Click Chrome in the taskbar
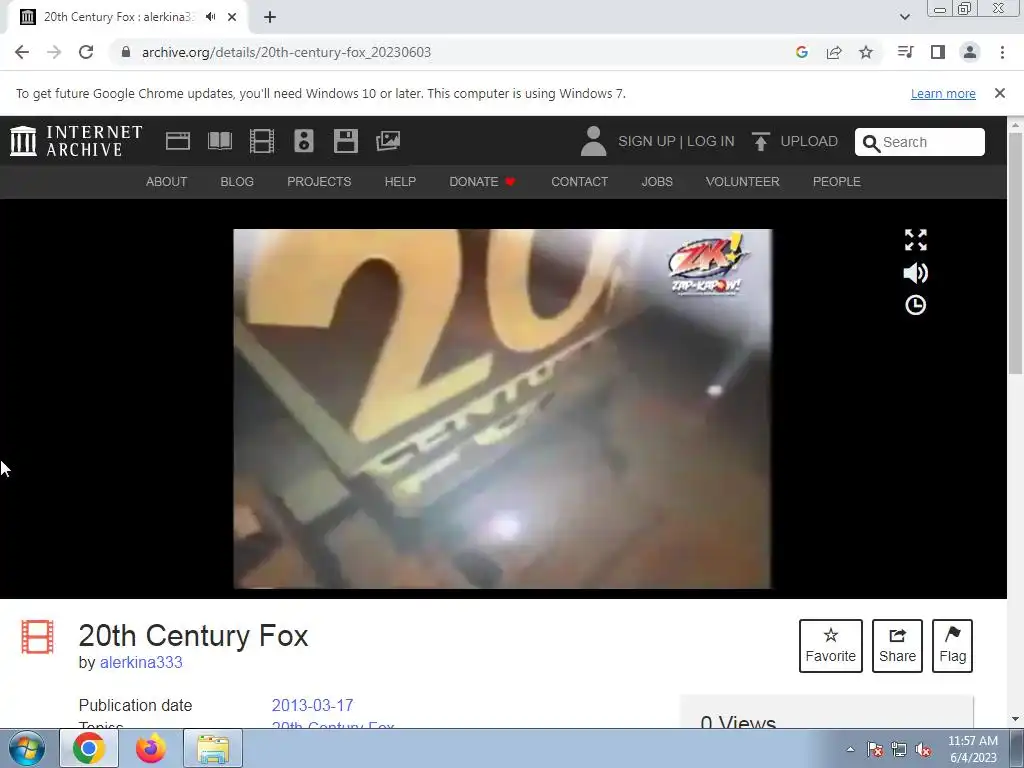Screen dimensions: 1024x768 coord(89,748)
